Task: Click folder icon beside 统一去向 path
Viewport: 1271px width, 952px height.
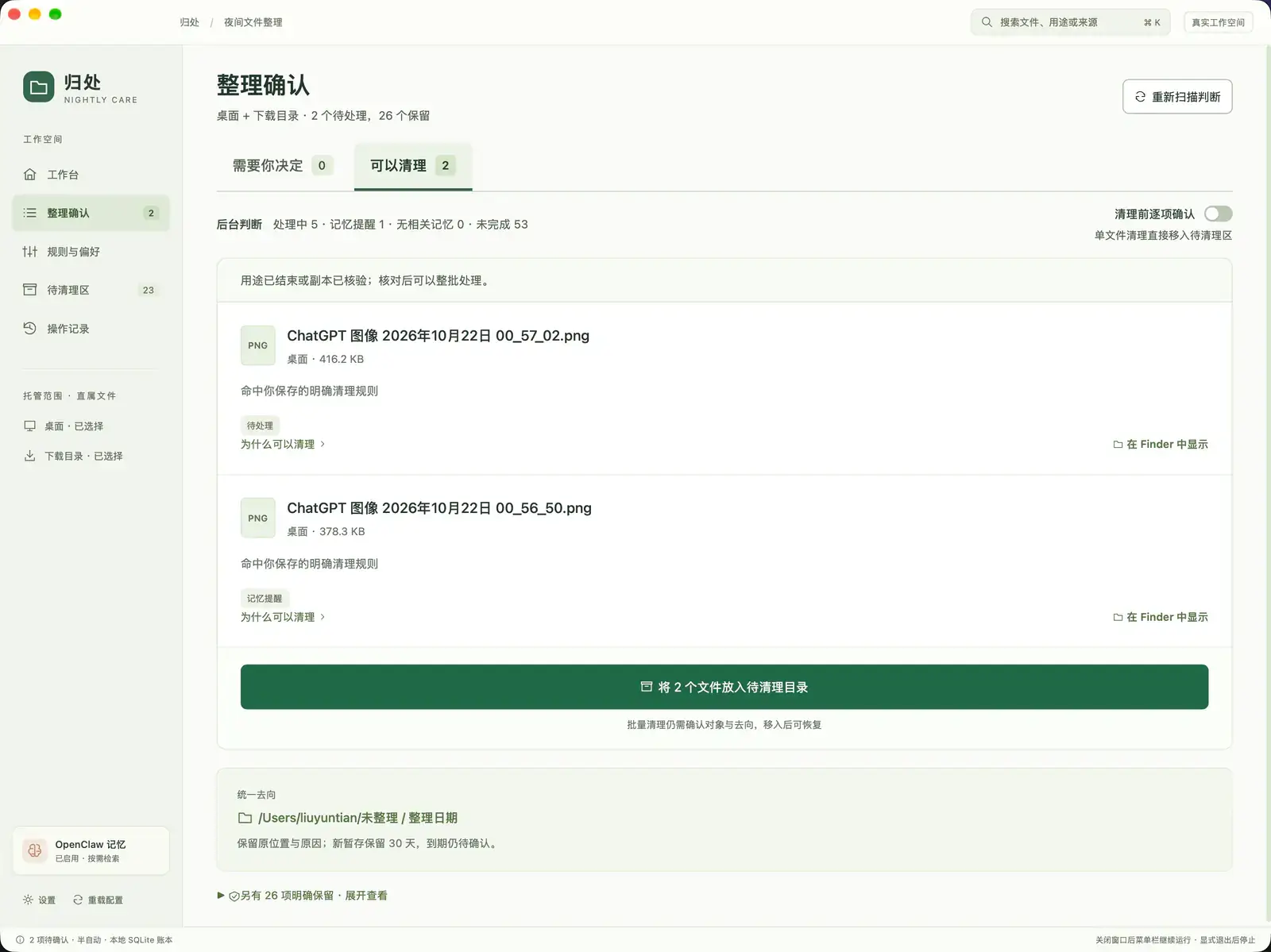Action: pyautogui.click(x=245, y=818)
